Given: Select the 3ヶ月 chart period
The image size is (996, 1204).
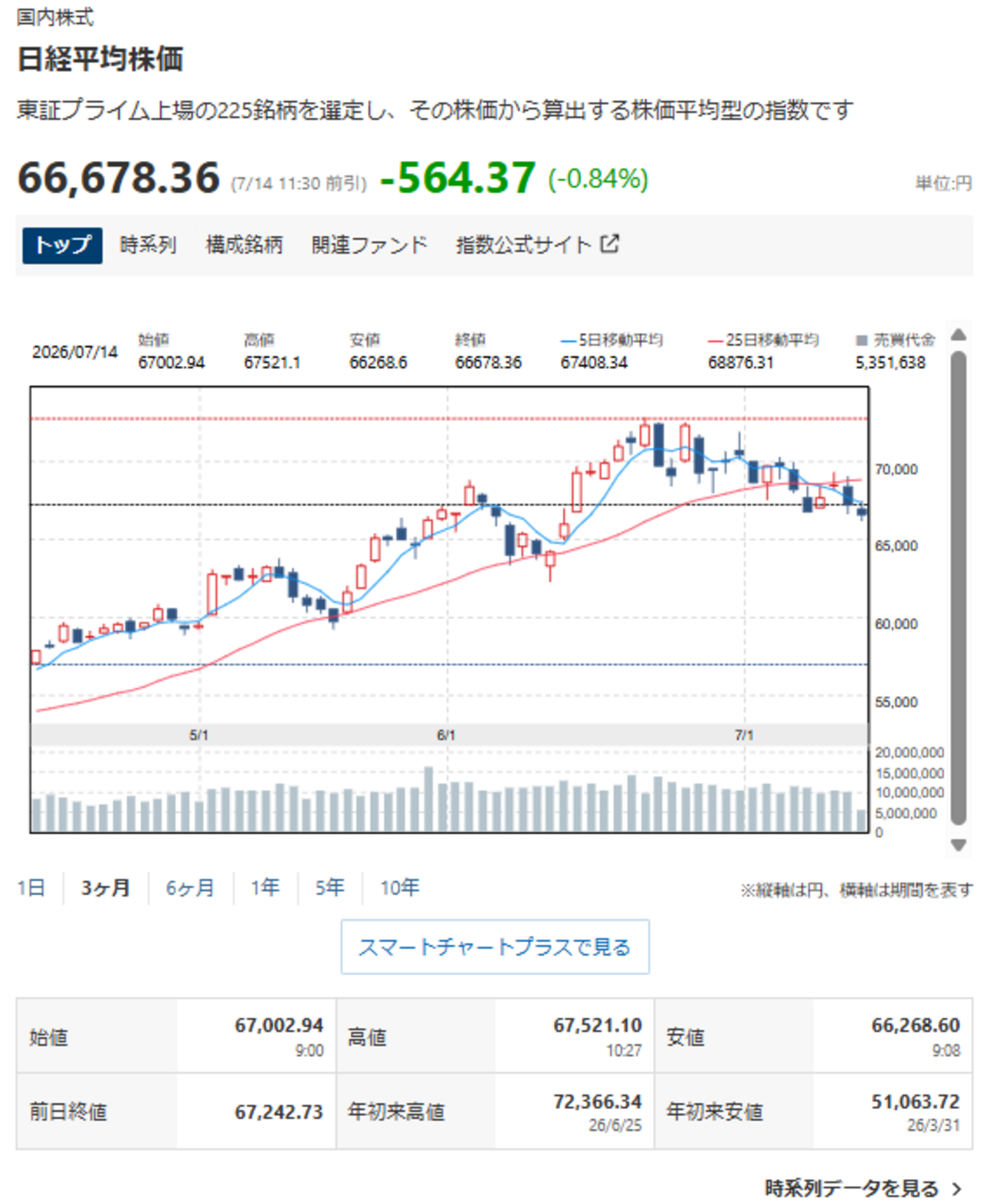Looking at the screenshot, I should click(106, 888).
